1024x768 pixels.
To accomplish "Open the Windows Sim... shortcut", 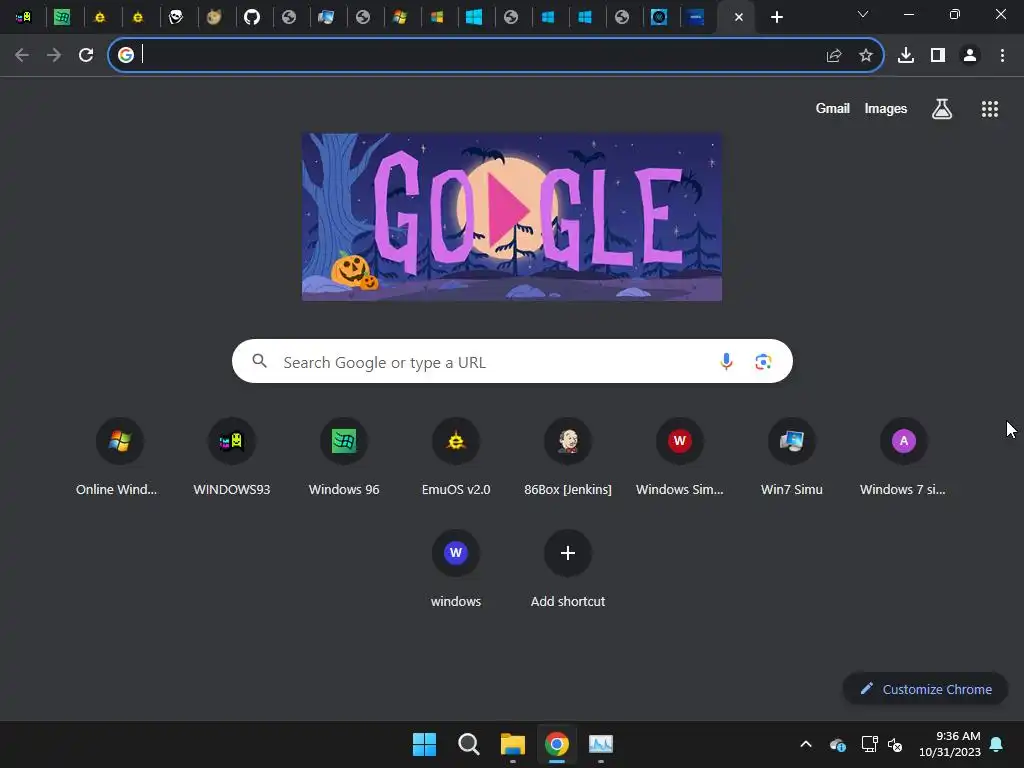I will (x=679, y=457).
